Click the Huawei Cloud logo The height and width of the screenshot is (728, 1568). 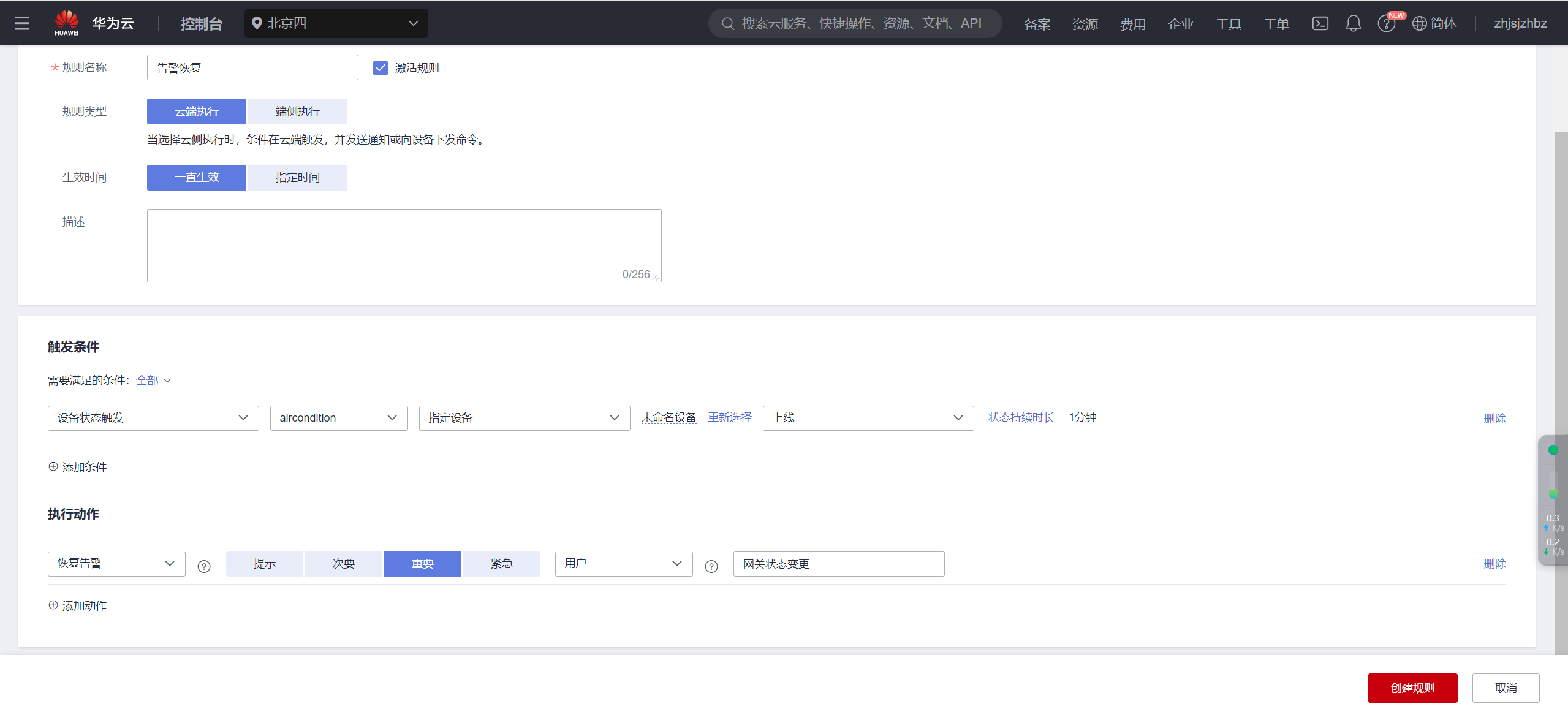(67, 23)
